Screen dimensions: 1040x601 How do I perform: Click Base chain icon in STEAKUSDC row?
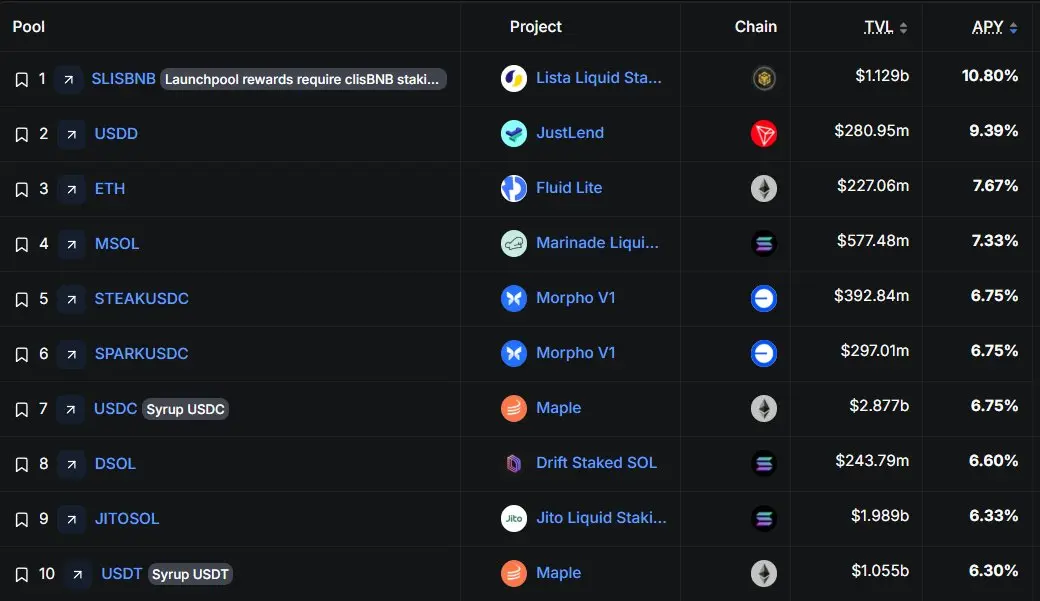click(764, 299)
